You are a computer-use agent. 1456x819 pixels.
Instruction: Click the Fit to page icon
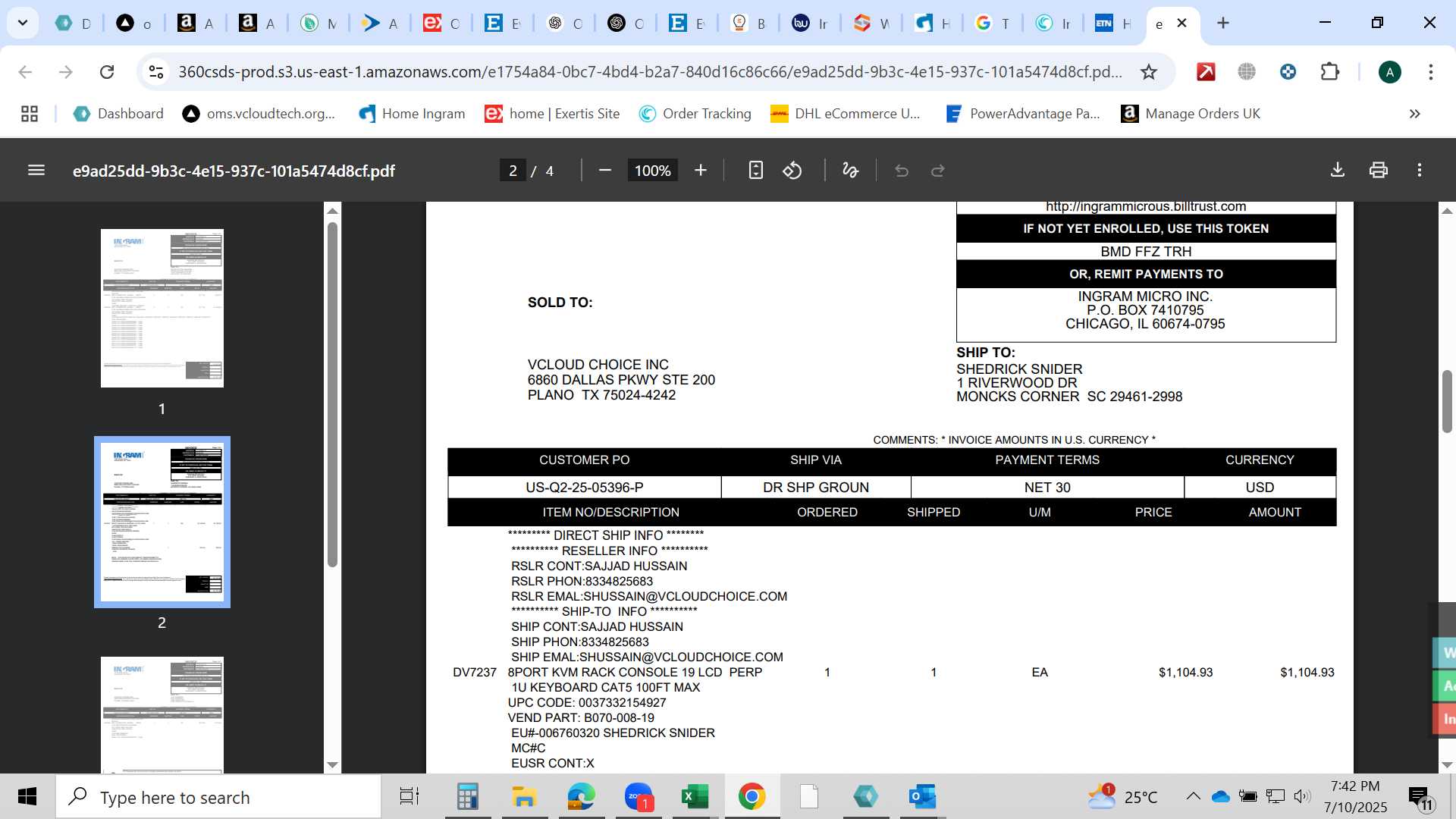pos(755,171)
